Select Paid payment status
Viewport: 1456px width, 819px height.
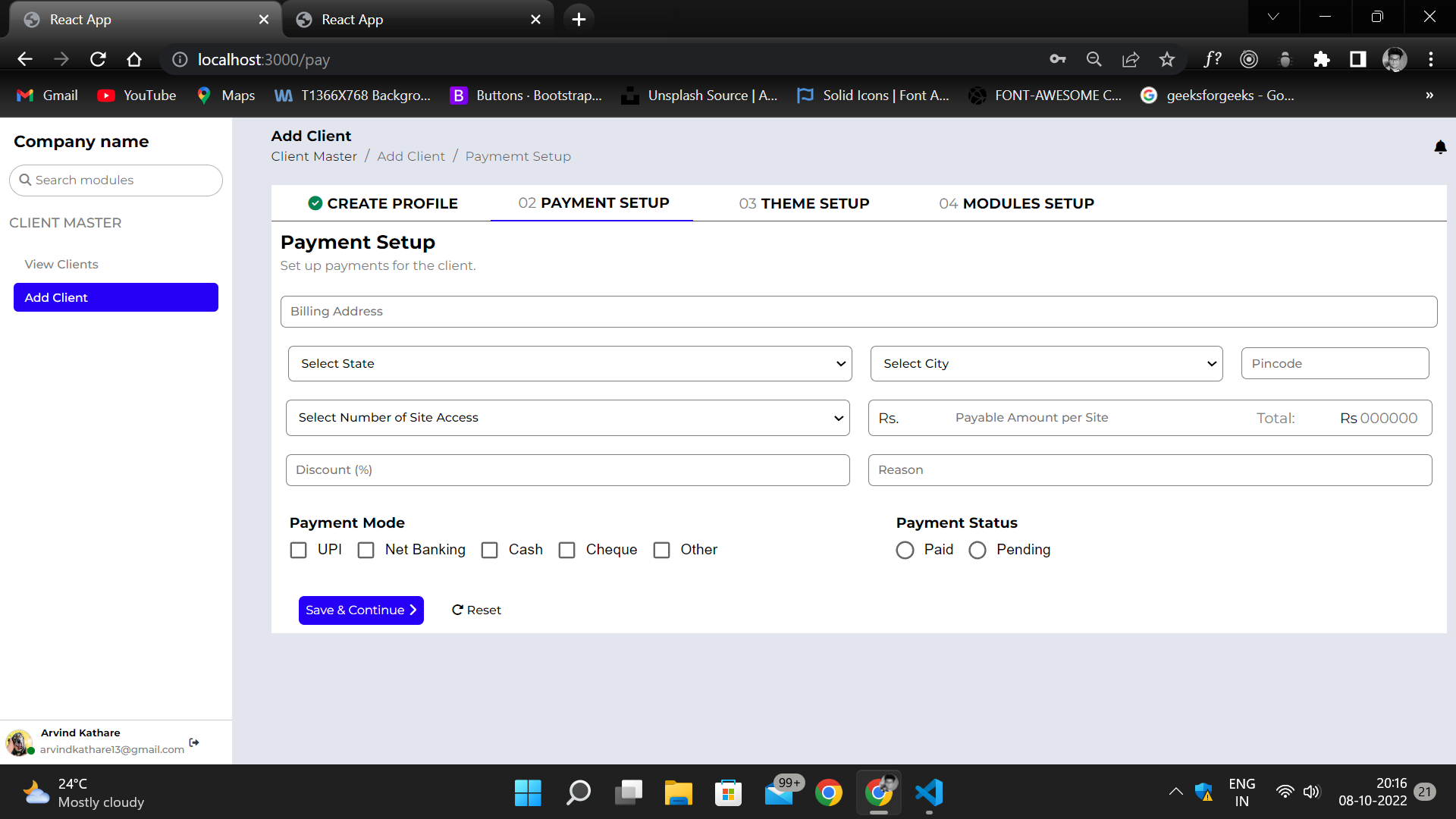(x=905, y=551)
